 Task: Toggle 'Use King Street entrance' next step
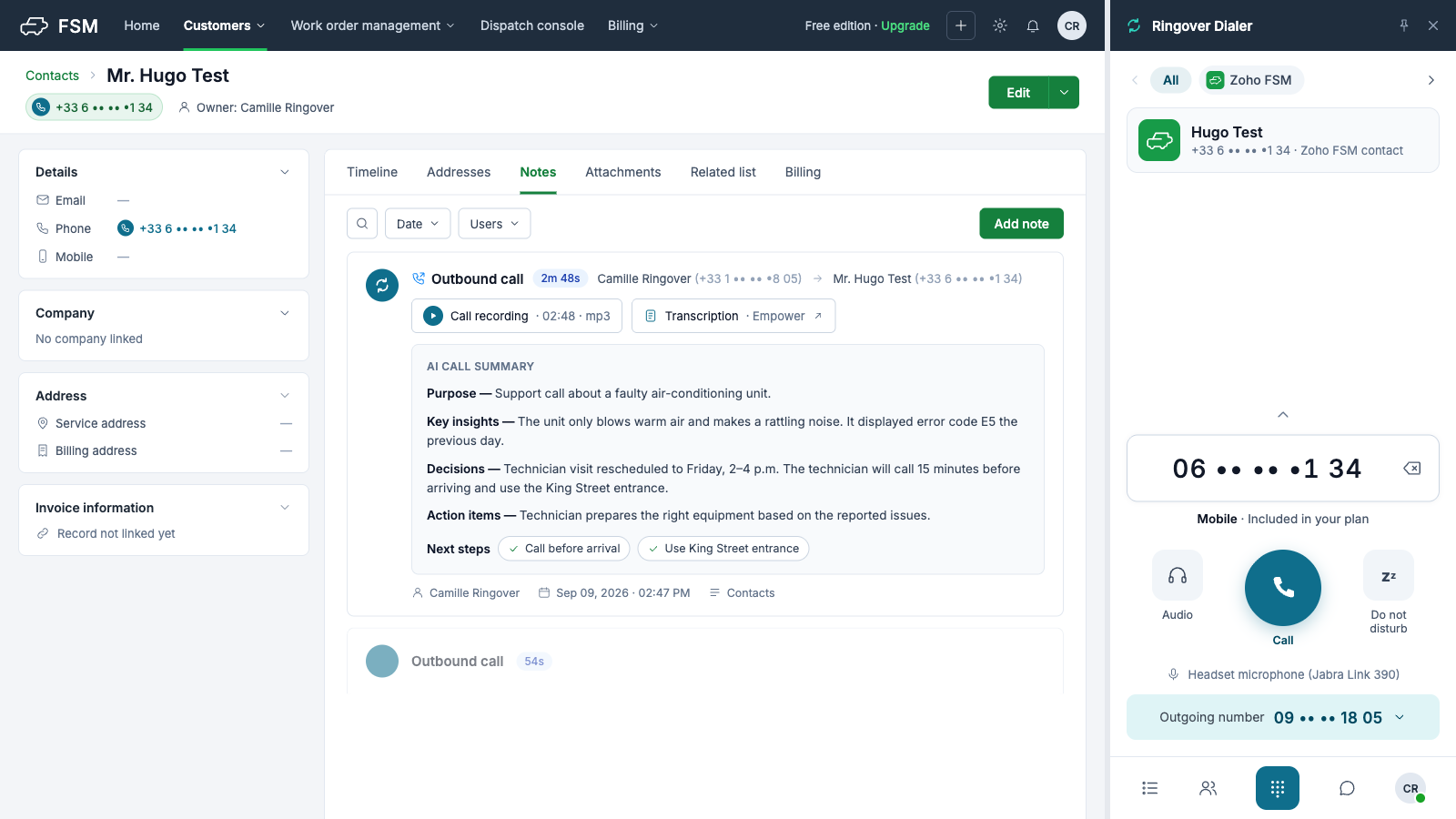pos(723,549)
